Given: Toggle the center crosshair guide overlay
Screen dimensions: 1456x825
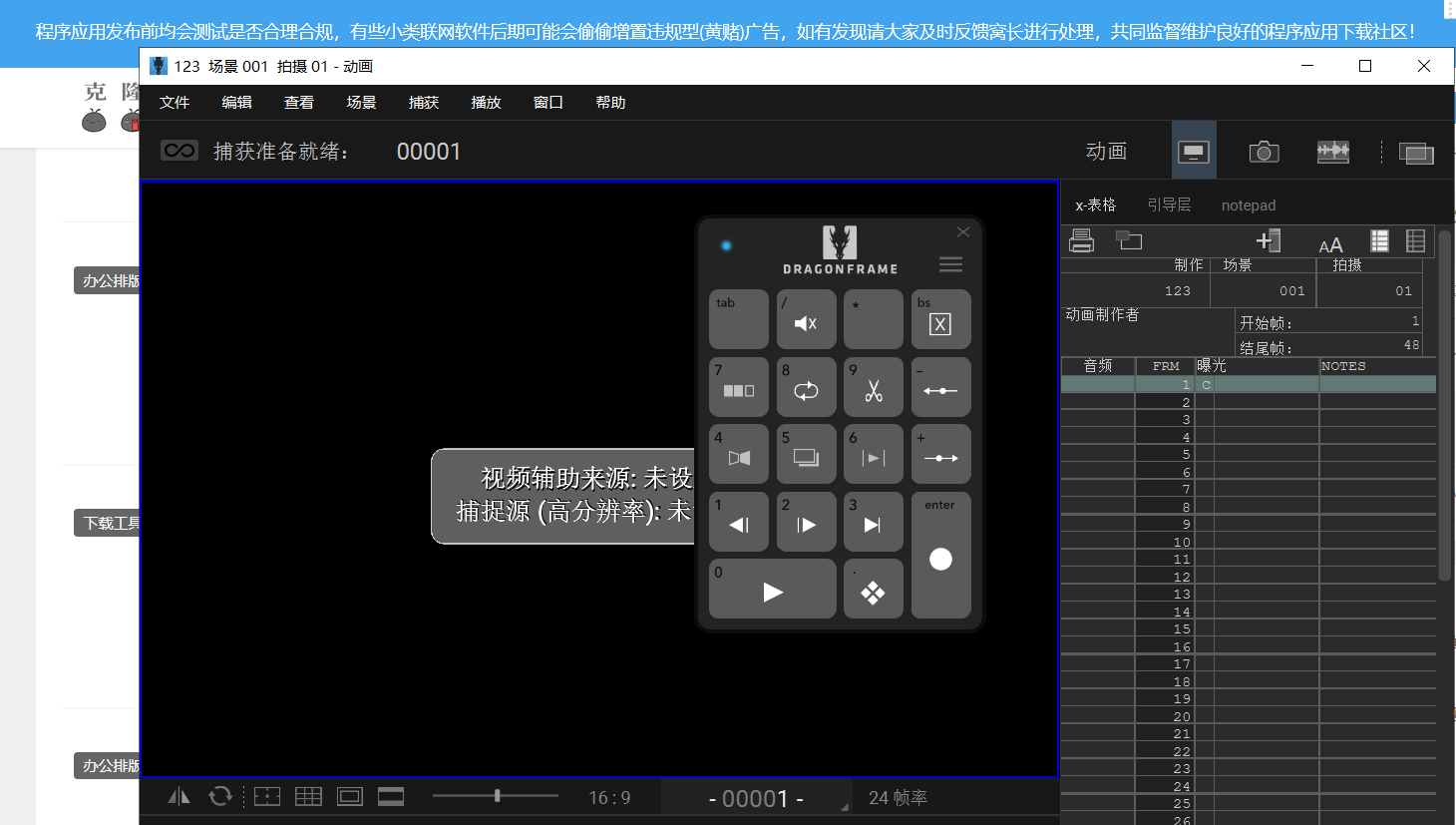Looking at the screenshot, I should point(267,796).
